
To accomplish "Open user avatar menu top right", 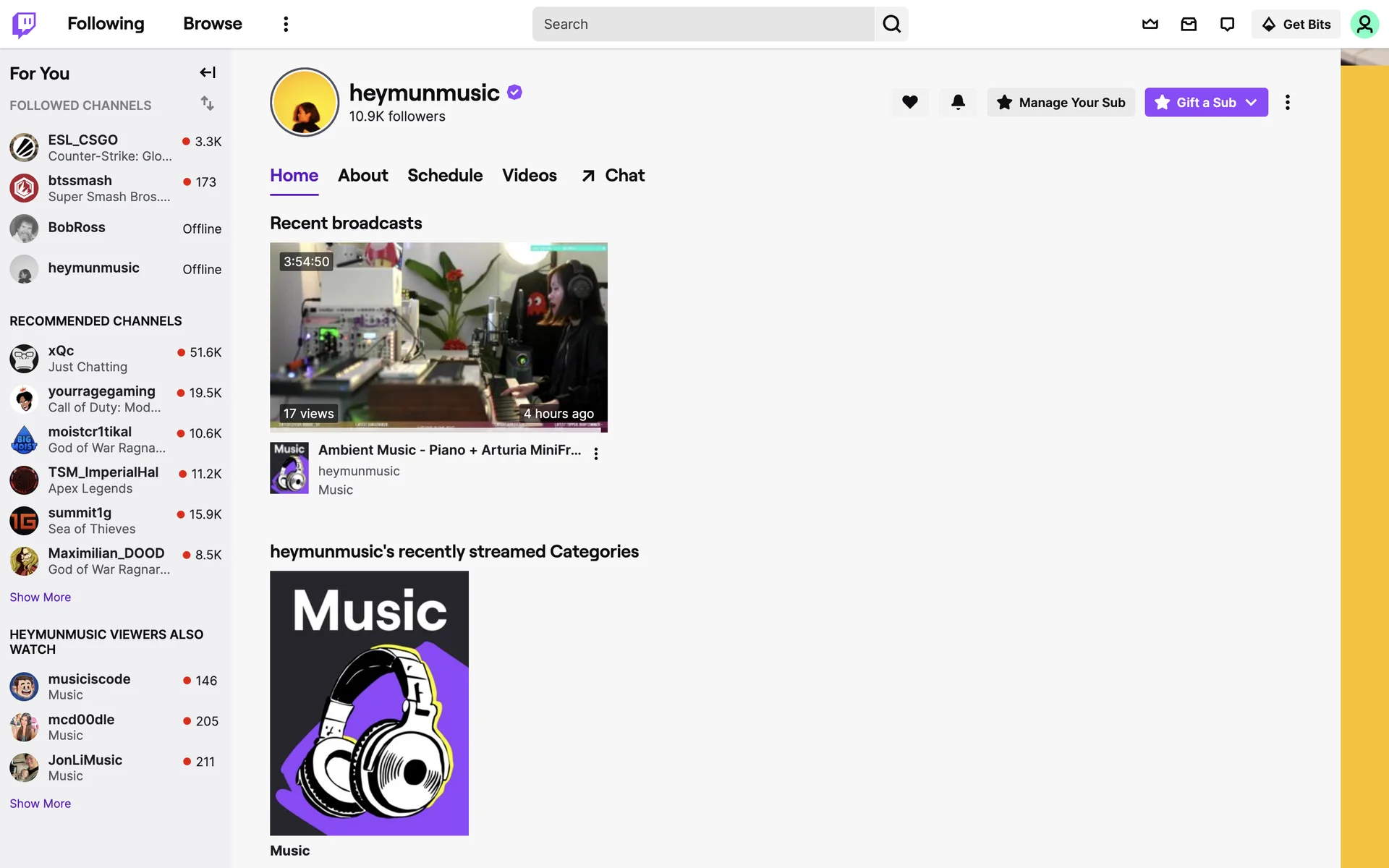I will 1364,24.
